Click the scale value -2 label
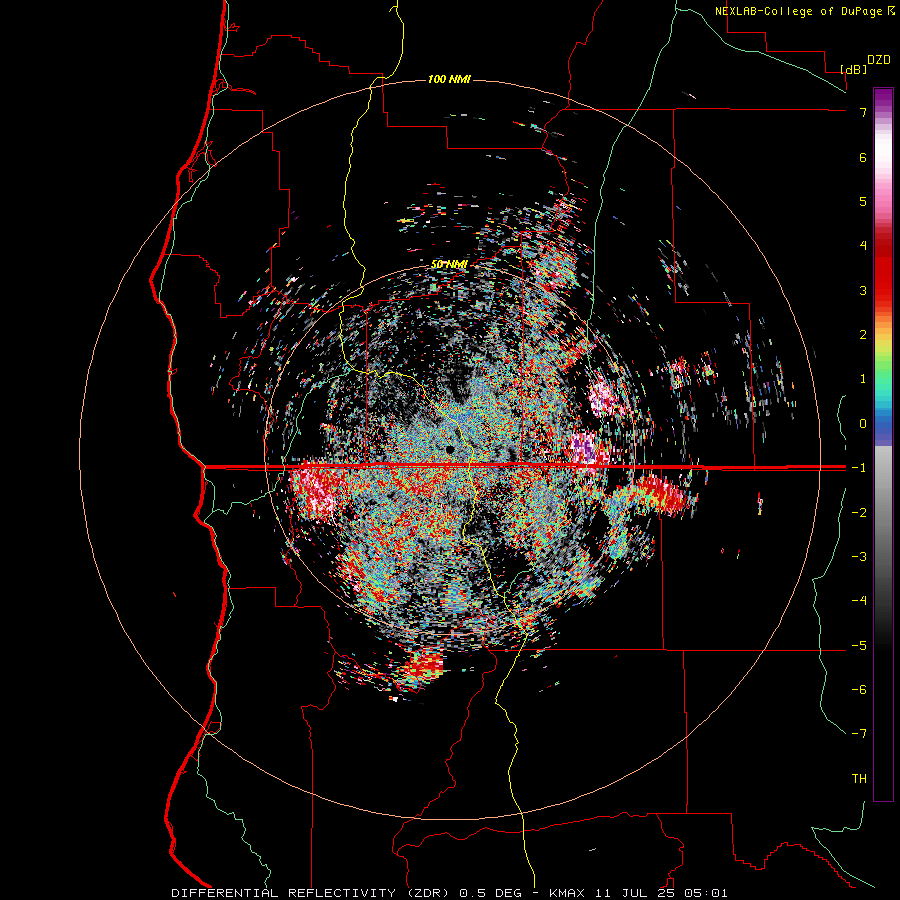This screenshot has width=900, height=900. click(859, 512)
